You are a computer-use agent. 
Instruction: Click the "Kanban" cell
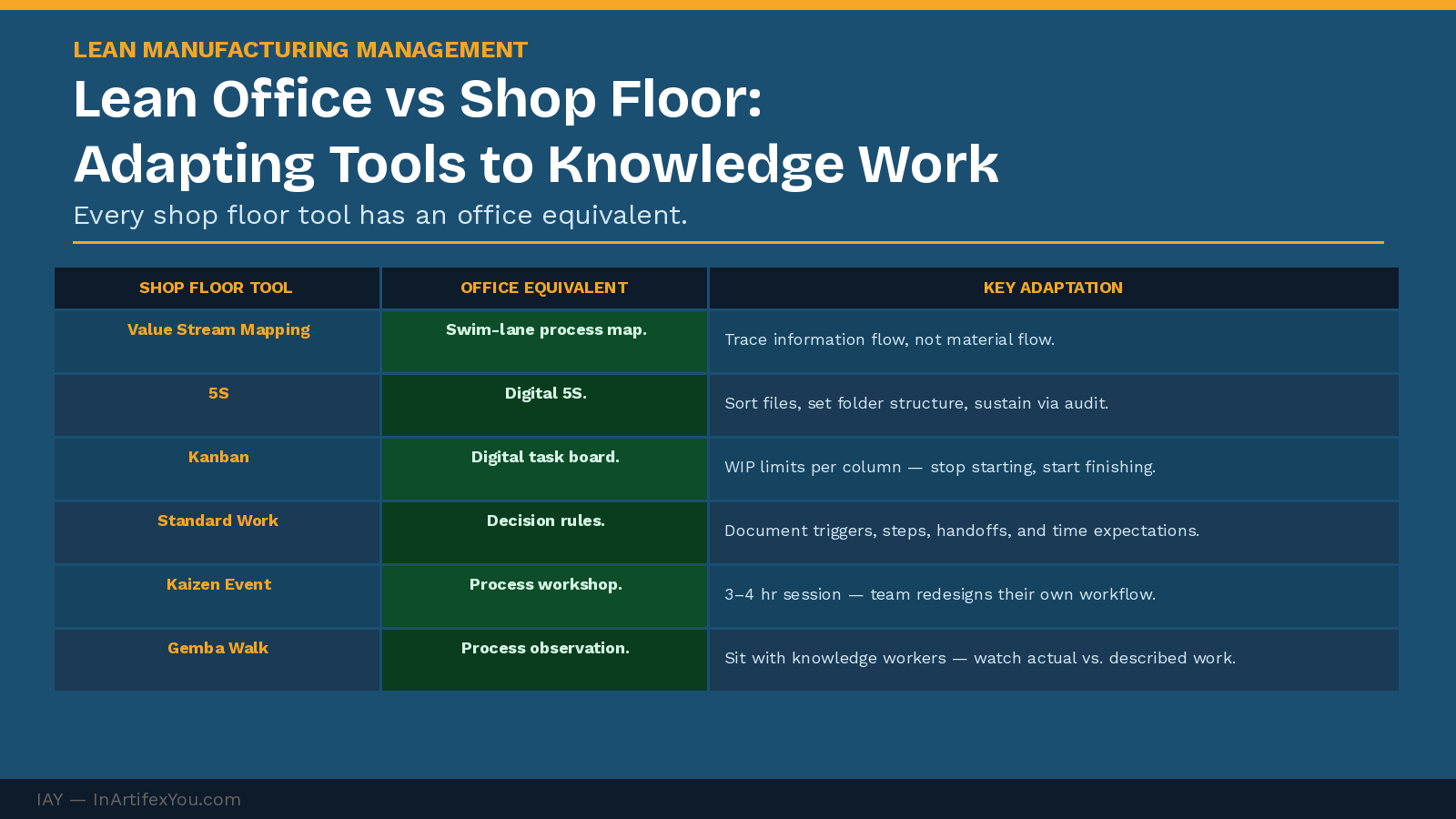218,457
